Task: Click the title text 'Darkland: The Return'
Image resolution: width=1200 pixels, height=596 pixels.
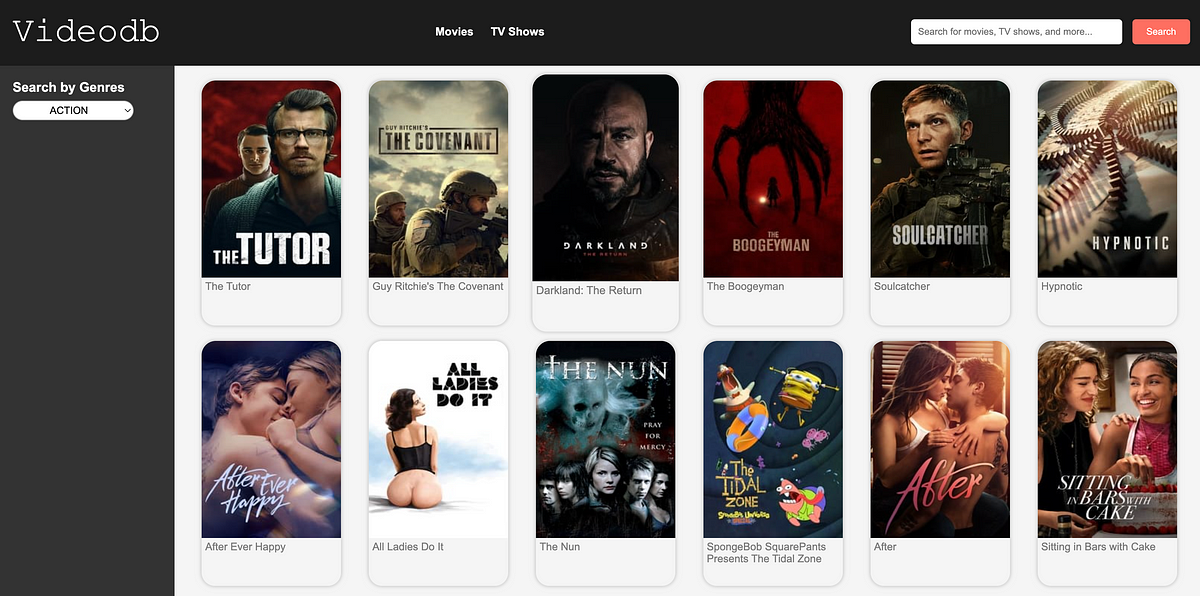Action: [589, 290]
